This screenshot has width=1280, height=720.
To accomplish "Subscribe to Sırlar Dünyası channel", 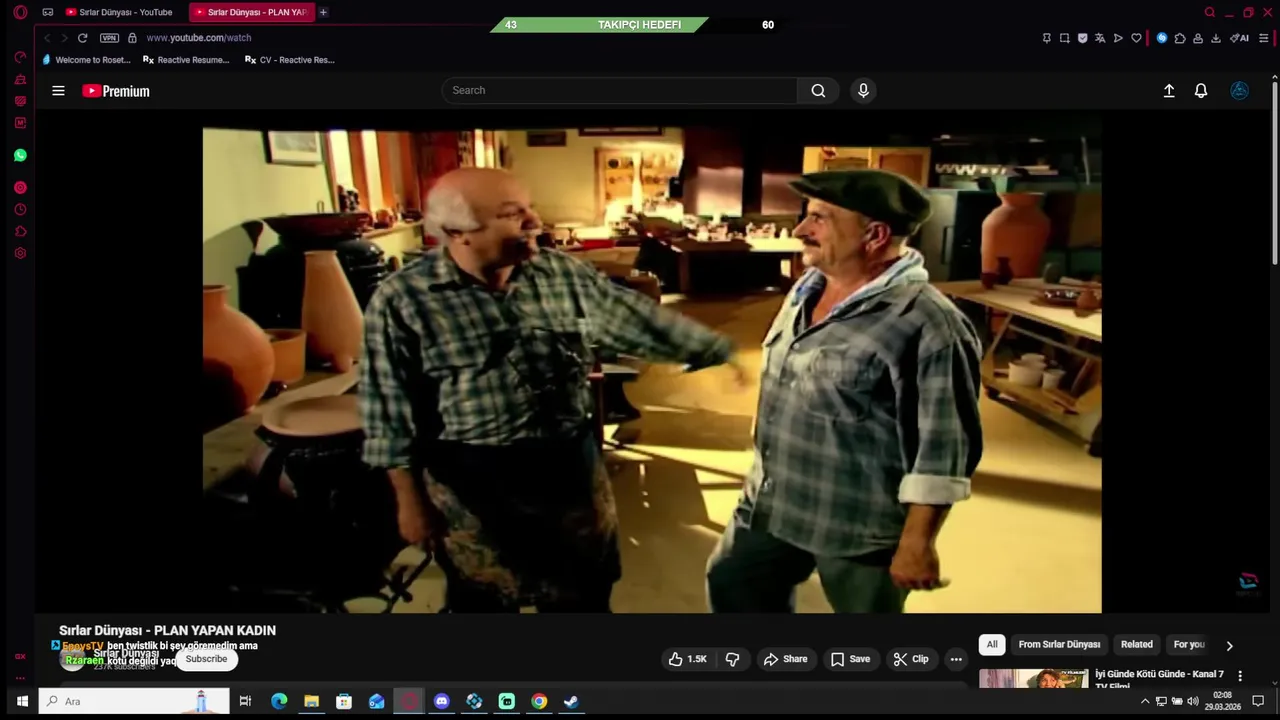I will point(206,659).
